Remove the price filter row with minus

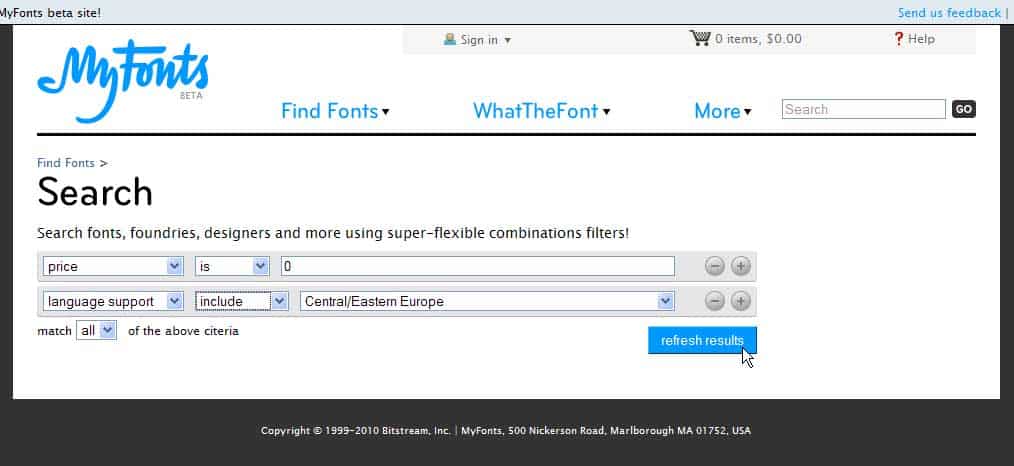tap(714, 266)
